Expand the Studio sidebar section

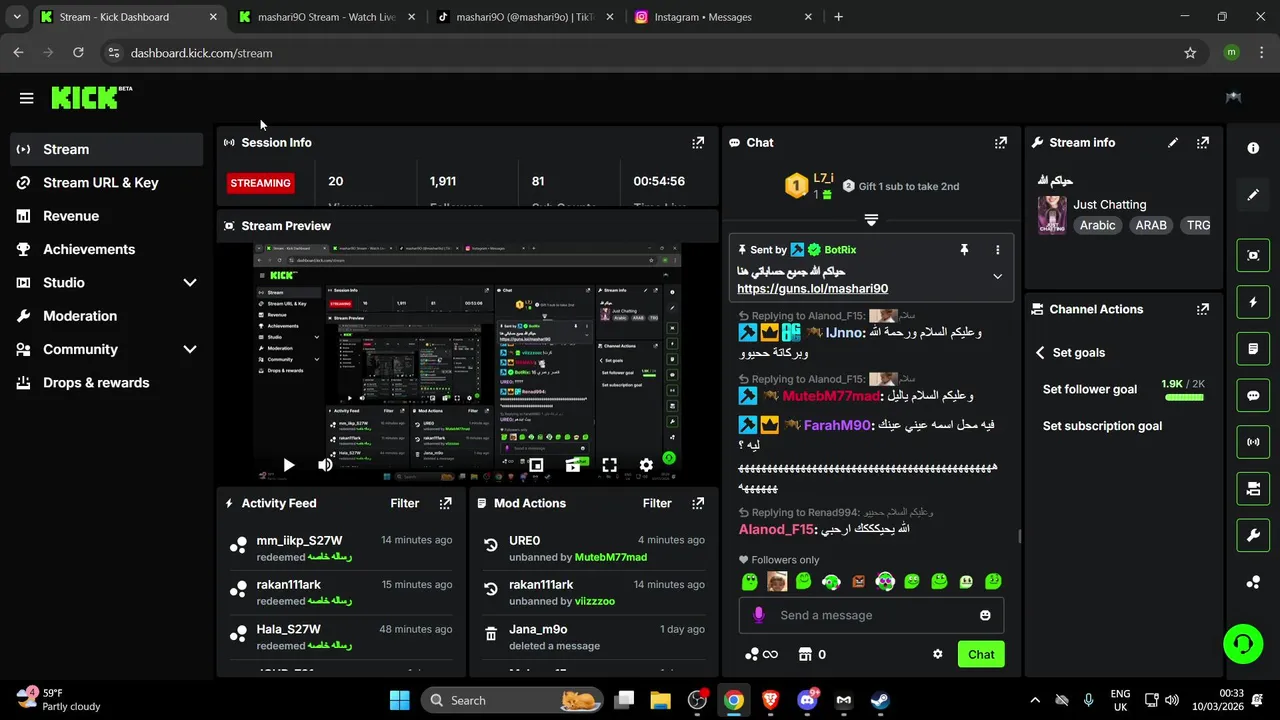tap(189, 283)
